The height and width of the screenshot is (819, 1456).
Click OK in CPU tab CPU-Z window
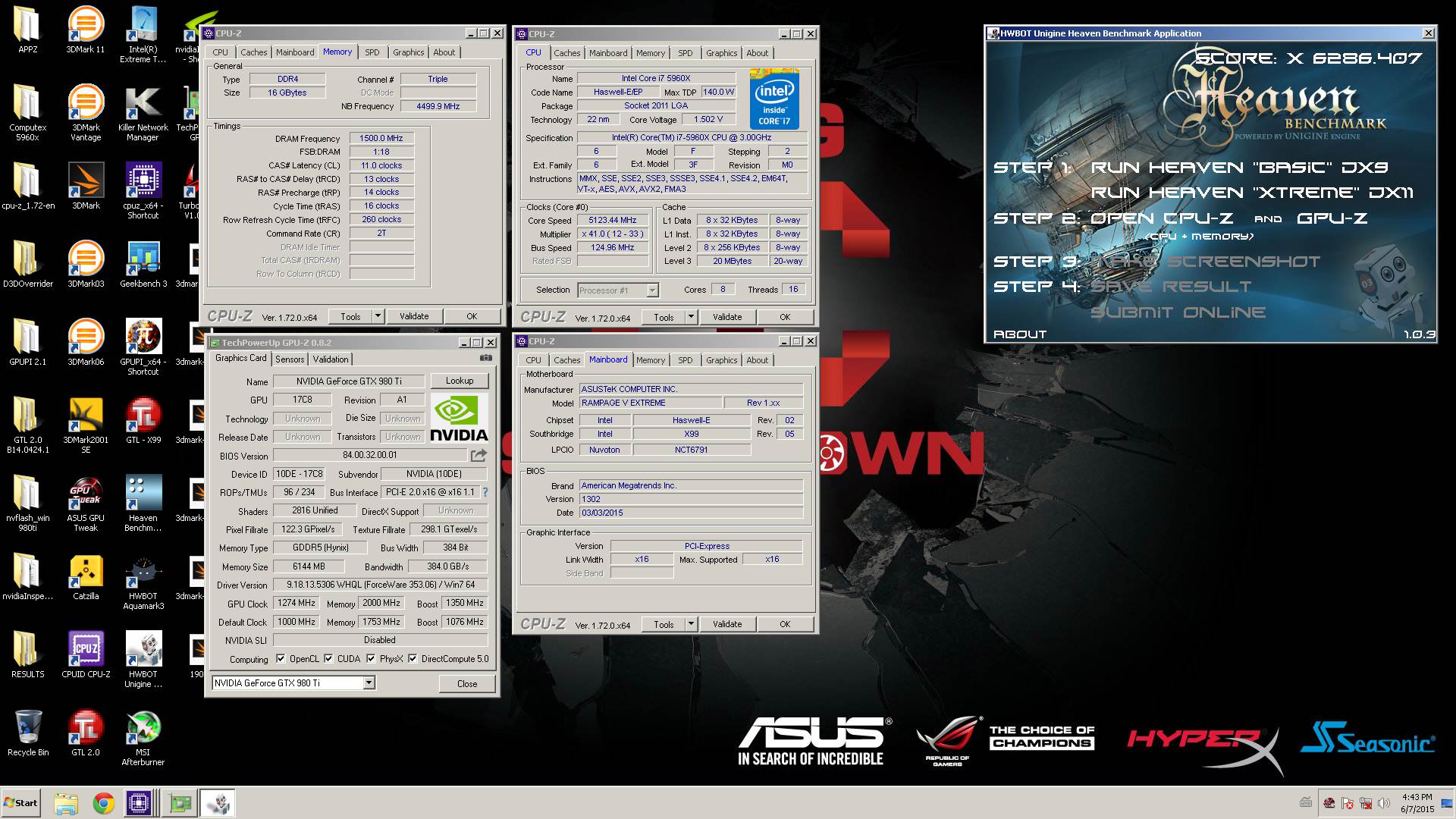pyautogui.click(x=785, y=317)
